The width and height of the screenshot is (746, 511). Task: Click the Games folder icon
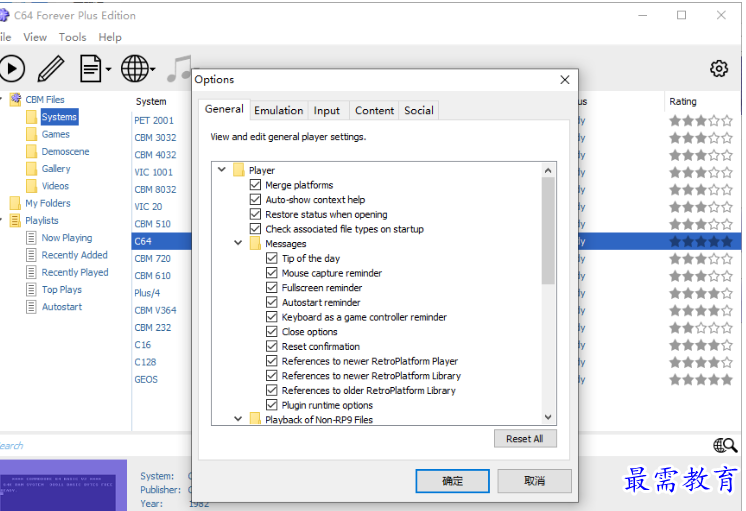[31, 134]
